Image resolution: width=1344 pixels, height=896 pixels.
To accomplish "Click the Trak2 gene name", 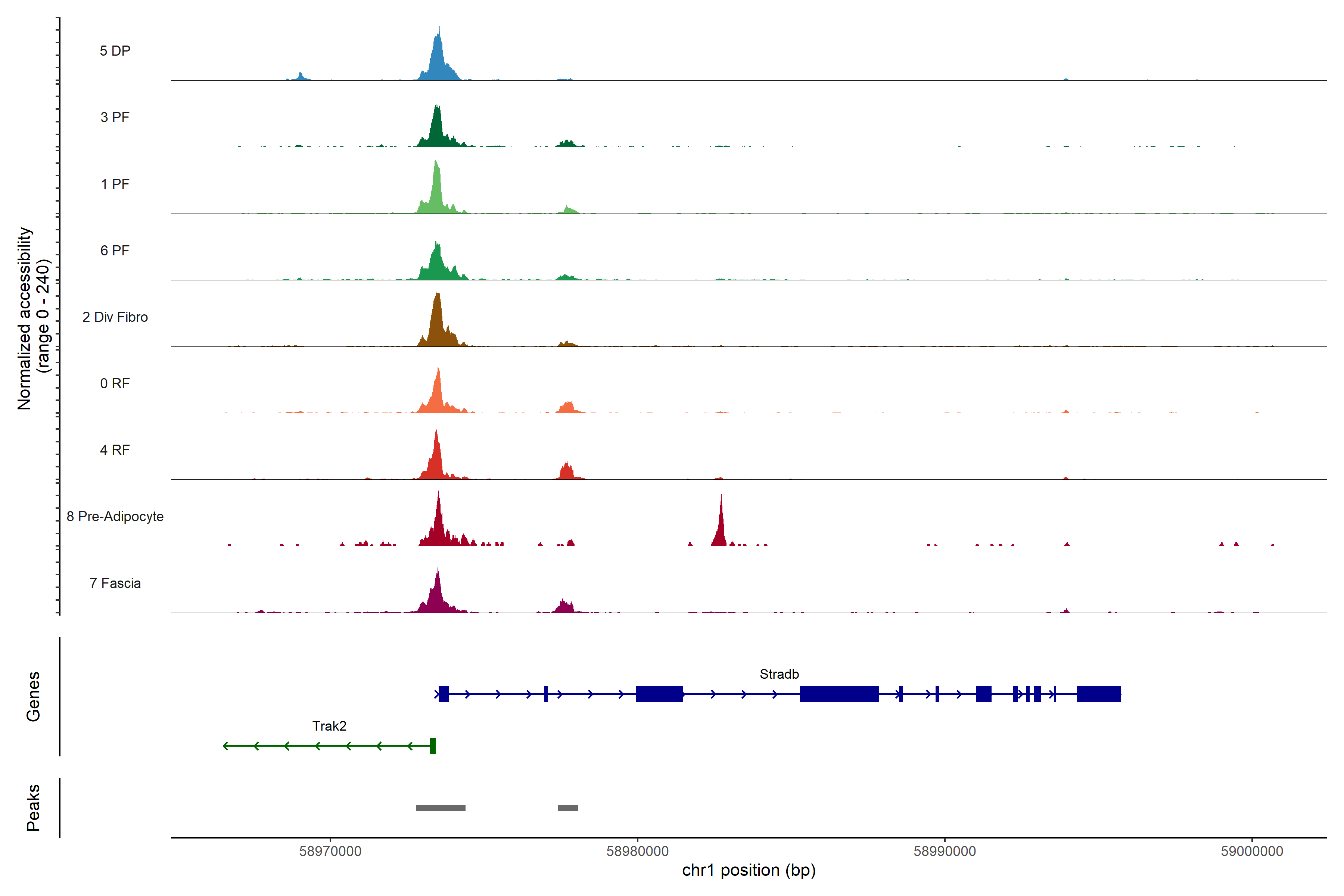I will click(x=329, y=726).
